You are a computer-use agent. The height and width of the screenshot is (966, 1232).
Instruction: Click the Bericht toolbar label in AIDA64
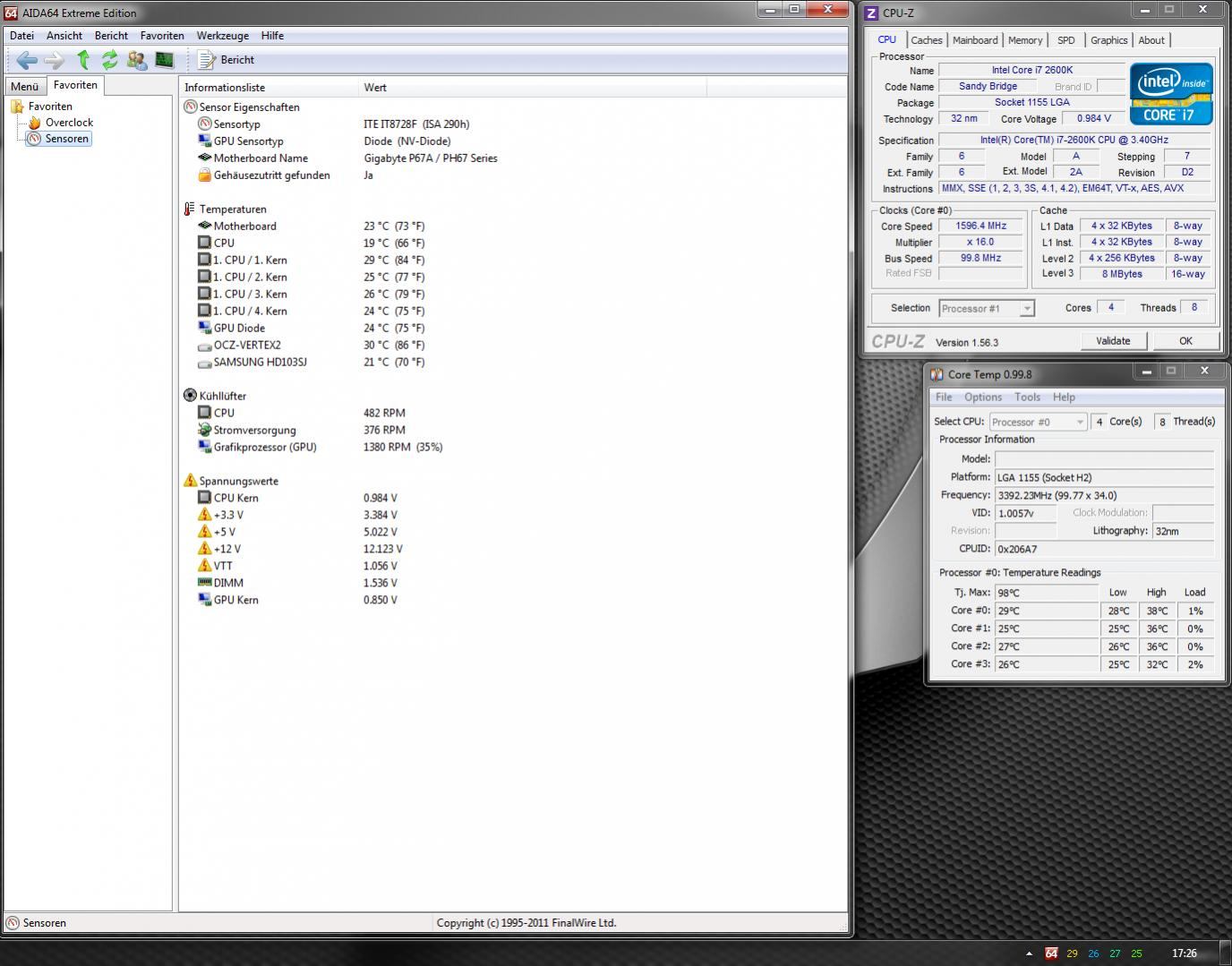point(237,60)
